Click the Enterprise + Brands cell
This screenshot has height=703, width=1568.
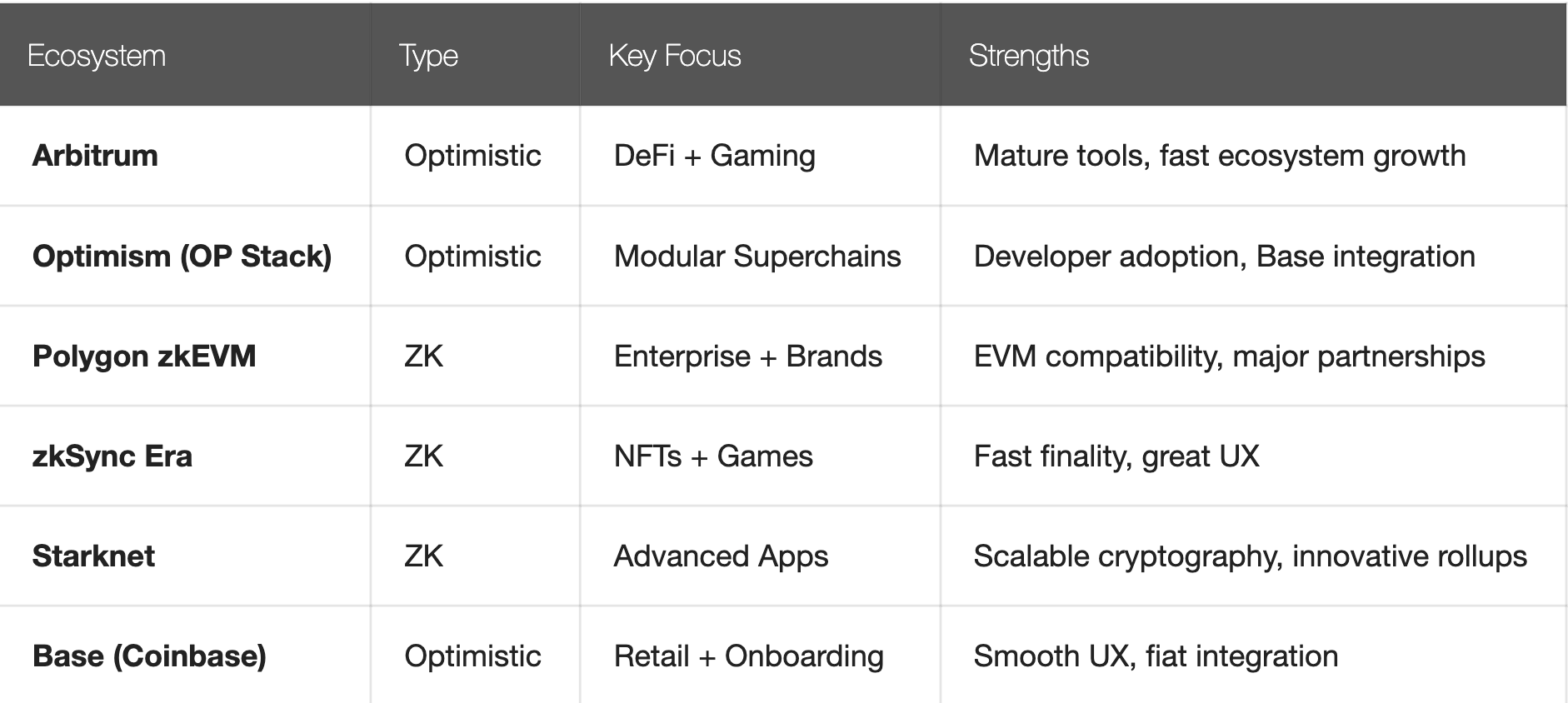pos(748,356)
